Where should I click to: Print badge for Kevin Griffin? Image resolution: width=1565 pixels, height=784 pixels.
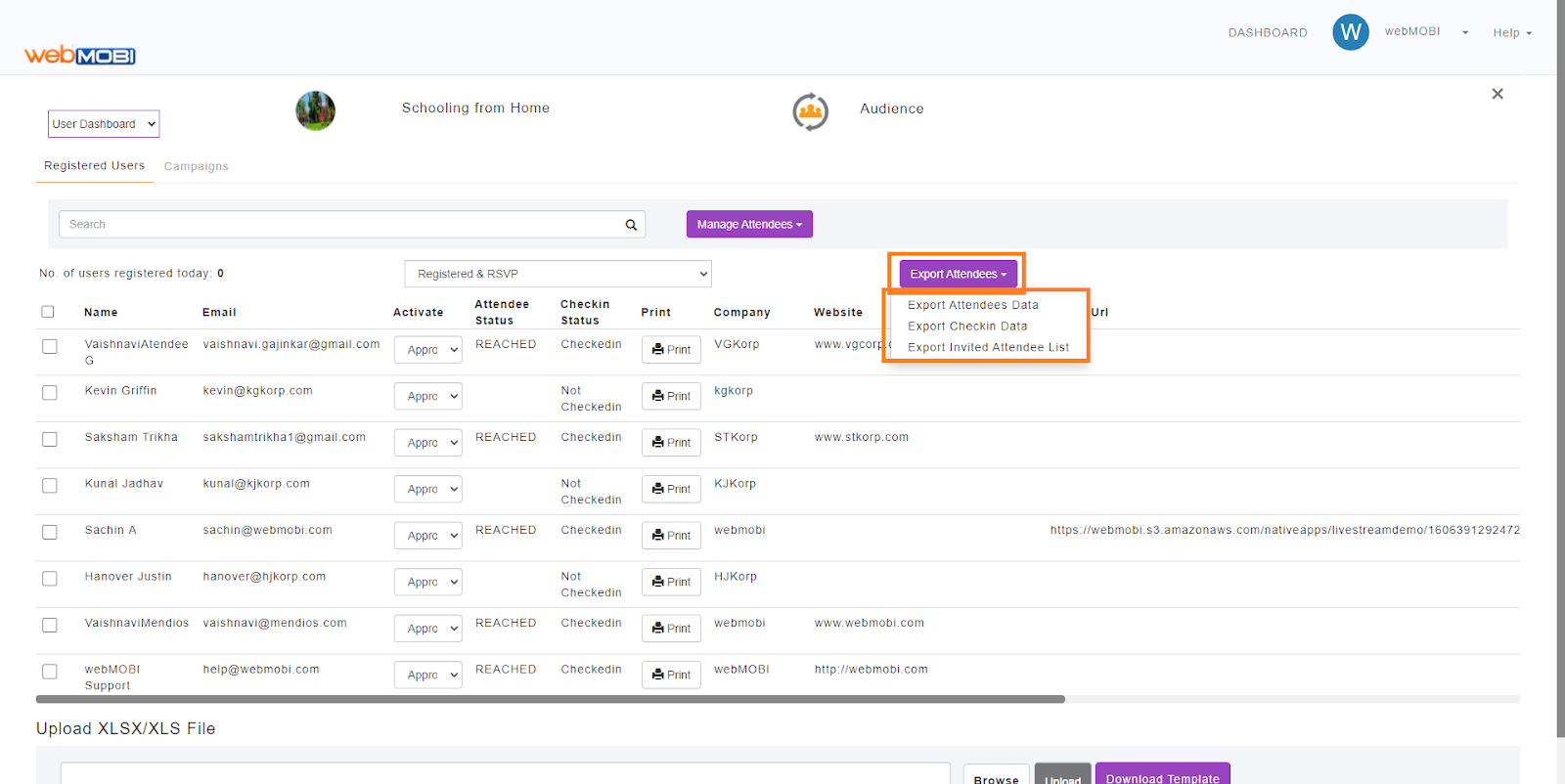(671, 396)
